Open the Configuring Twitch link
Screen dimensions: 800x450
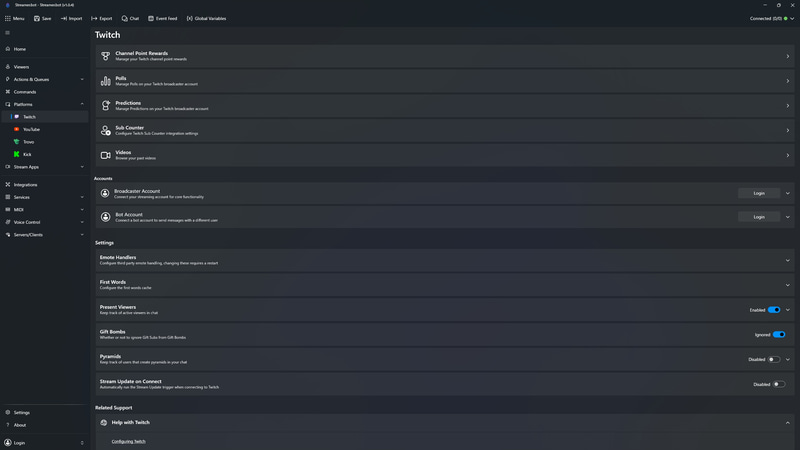click(129, 441)
